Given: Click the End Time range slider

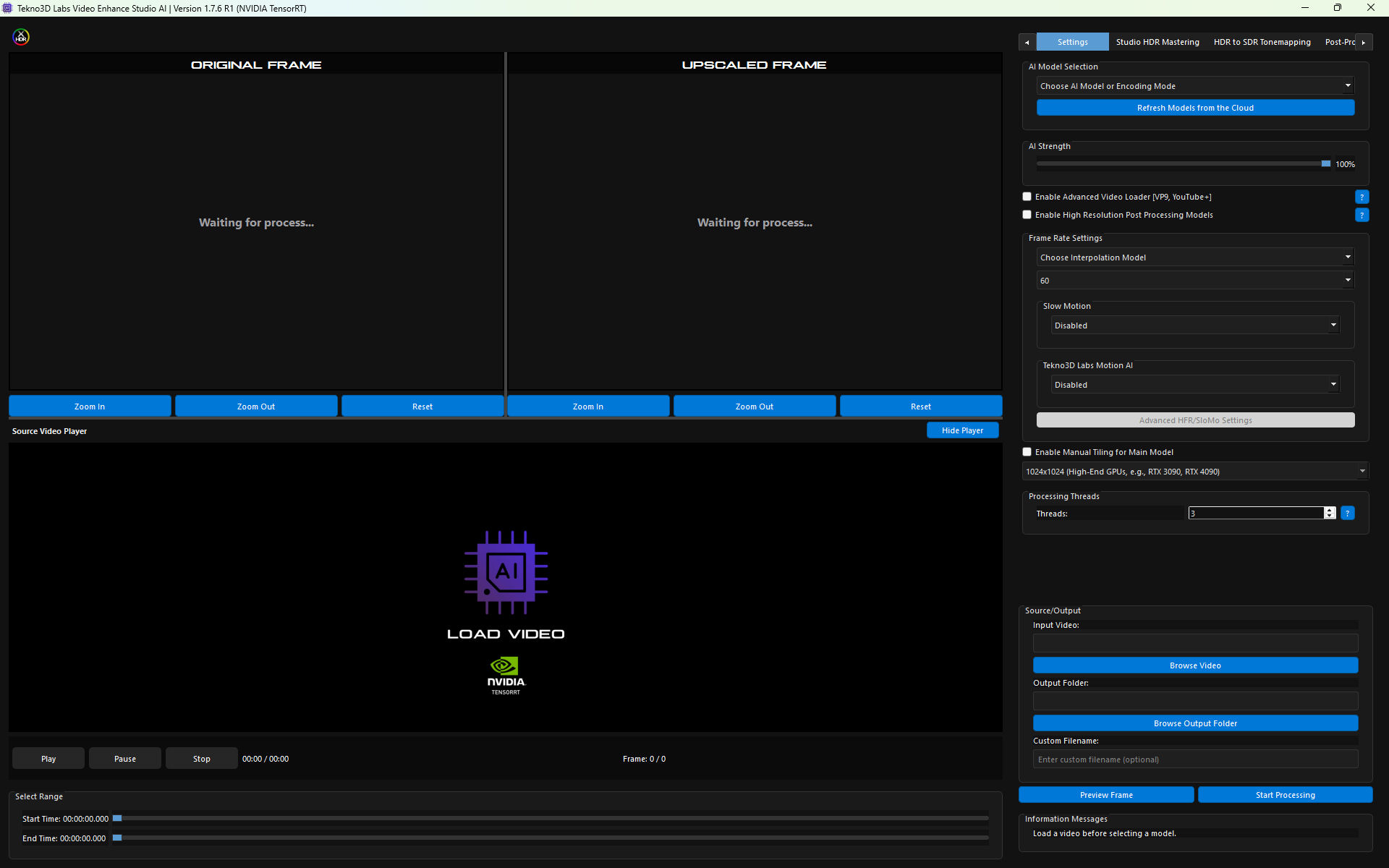Looking at the screenshot, I should tap(551, 838).
